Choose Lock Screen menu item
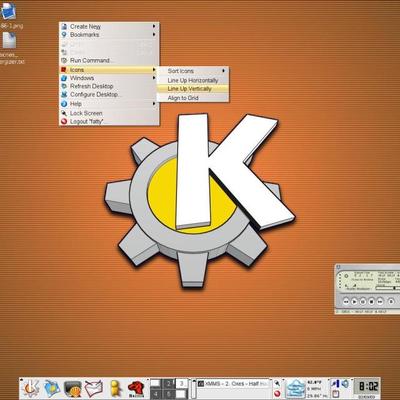This screenshot has height=400, width=400. click(109, 113)
